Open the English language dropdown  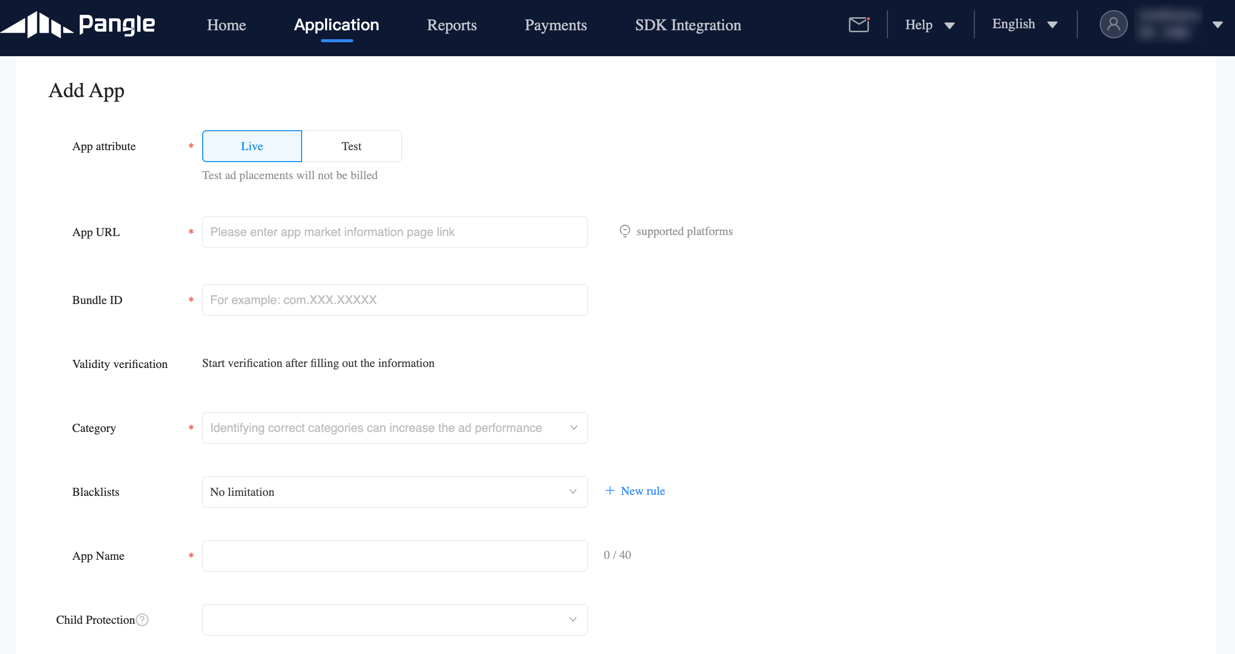1023,24
